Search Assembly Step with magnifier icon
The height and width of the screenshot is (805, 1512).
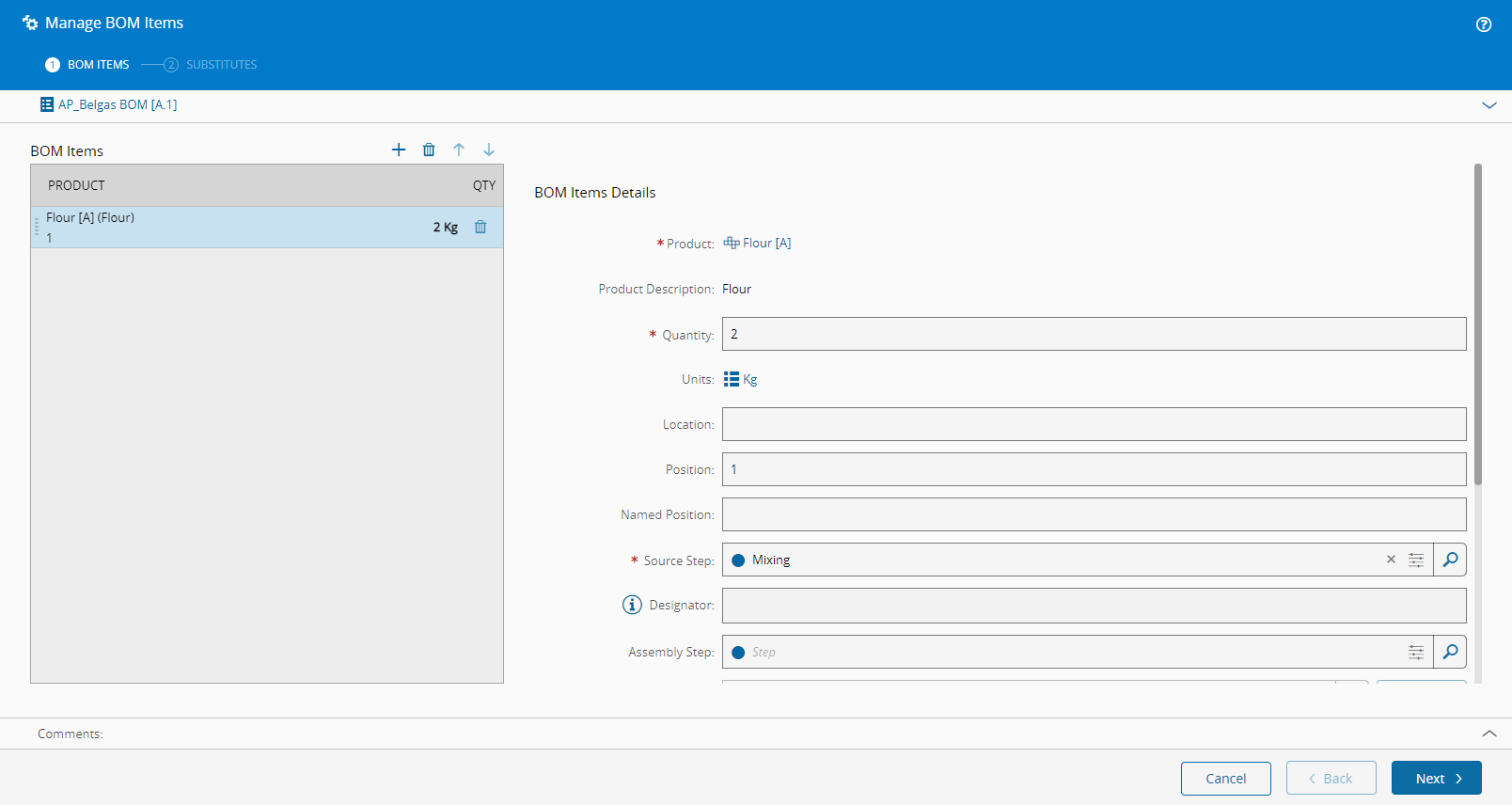pyautogui.click(x=1450, y=652)
